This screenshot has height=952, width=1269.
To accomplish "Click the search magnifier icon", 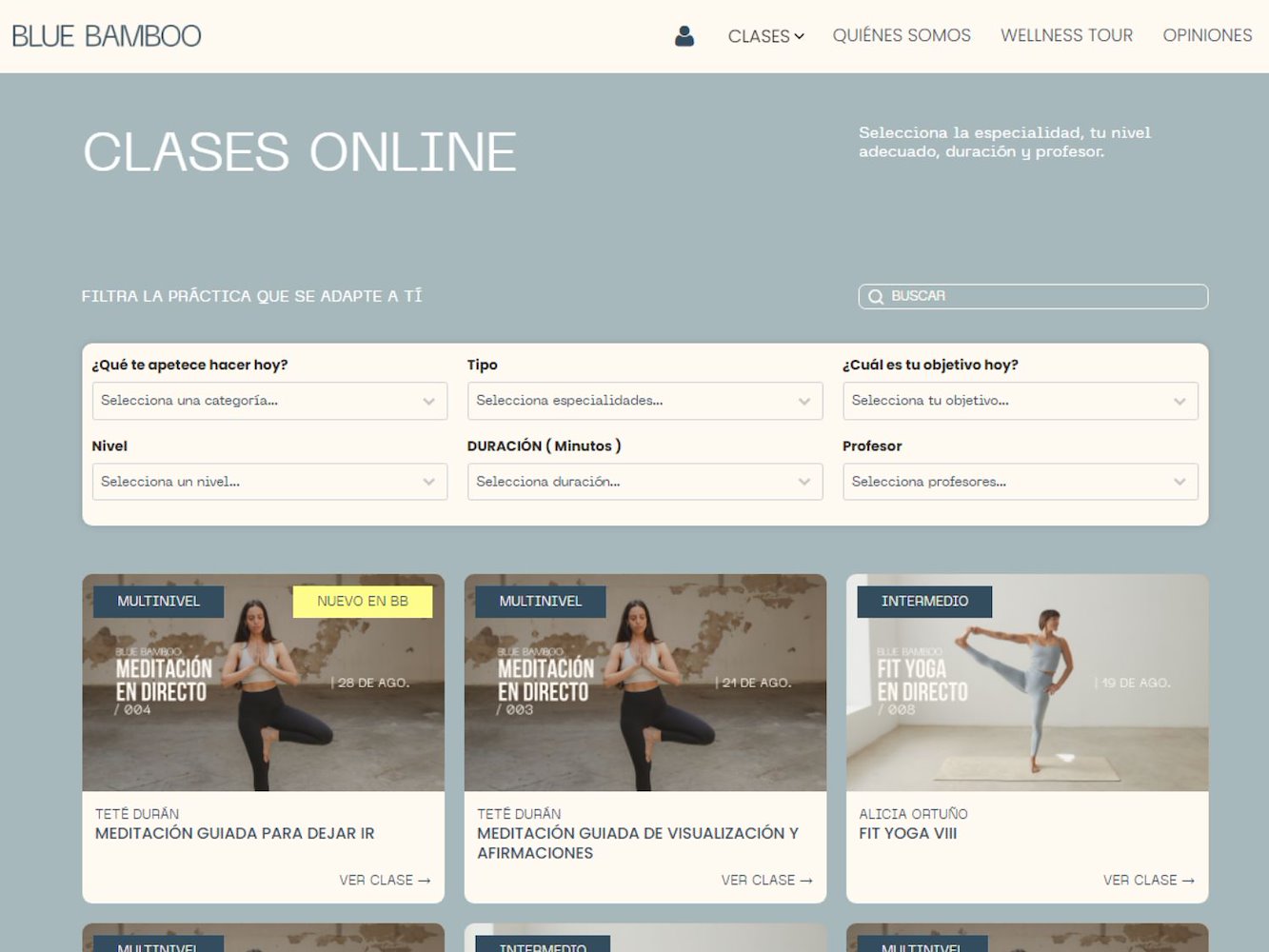I will 876,297.
